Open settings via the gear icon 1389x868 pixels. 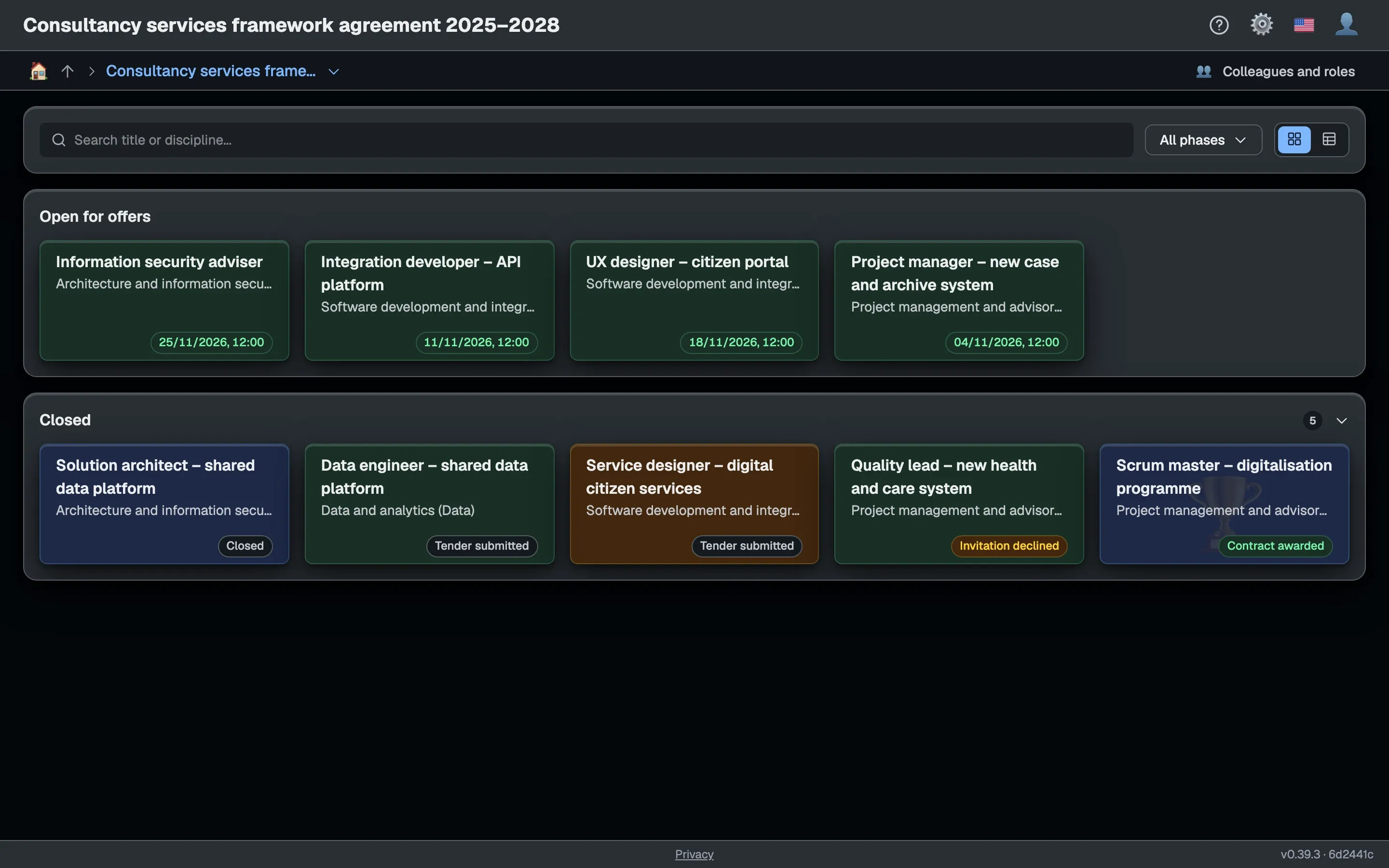(x=1262, y=25)
